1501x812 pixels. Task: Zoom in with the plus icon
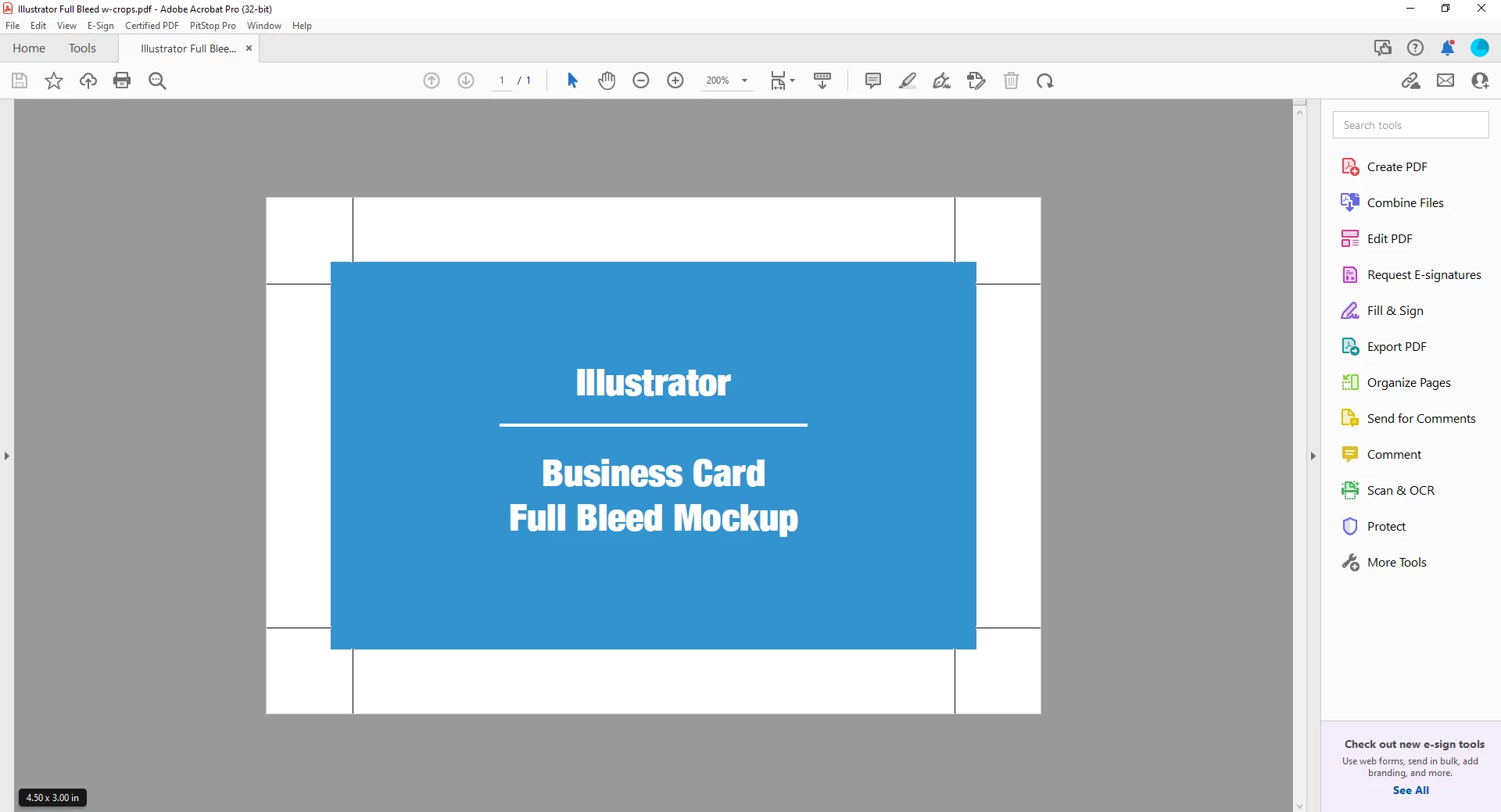pos(675,80)
